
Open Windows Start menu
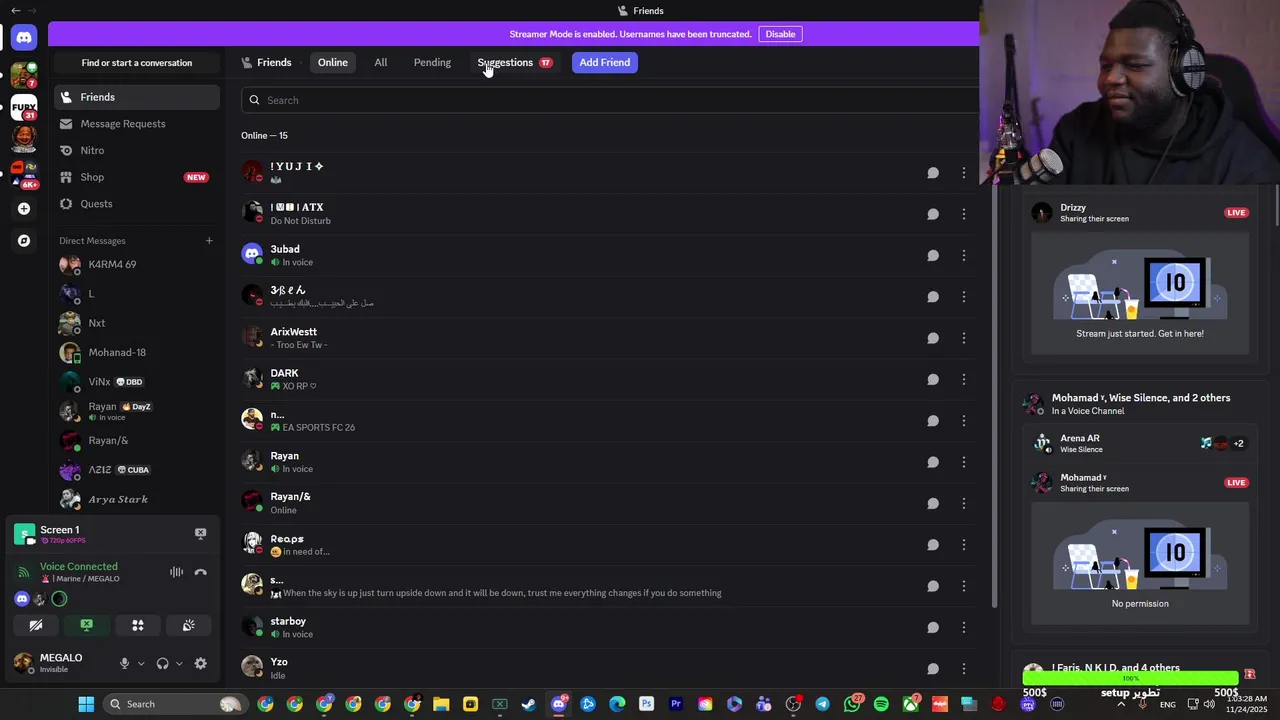[86, 704]
